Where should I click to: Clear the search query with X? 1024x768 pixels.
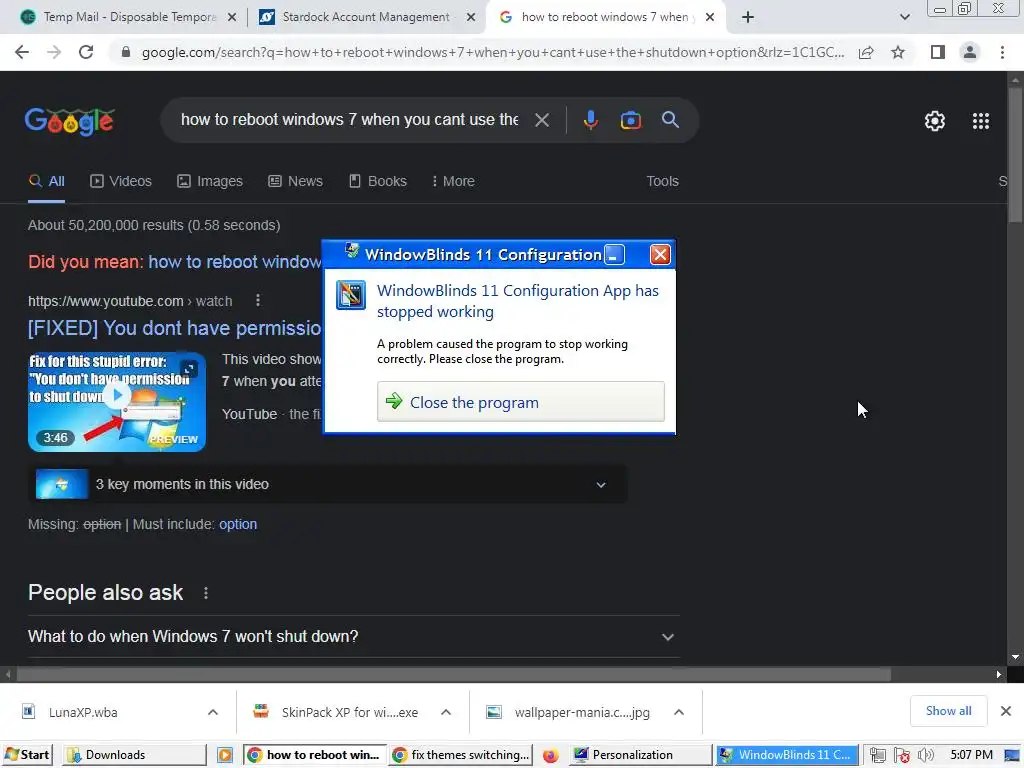click(x=542, y=120)
